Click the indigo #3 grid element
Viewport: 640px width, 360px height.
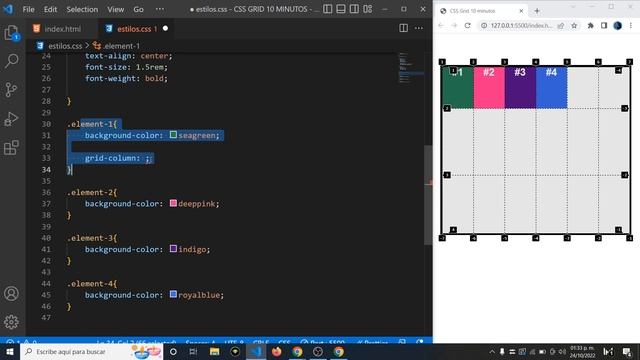click(x=520, y=87)
